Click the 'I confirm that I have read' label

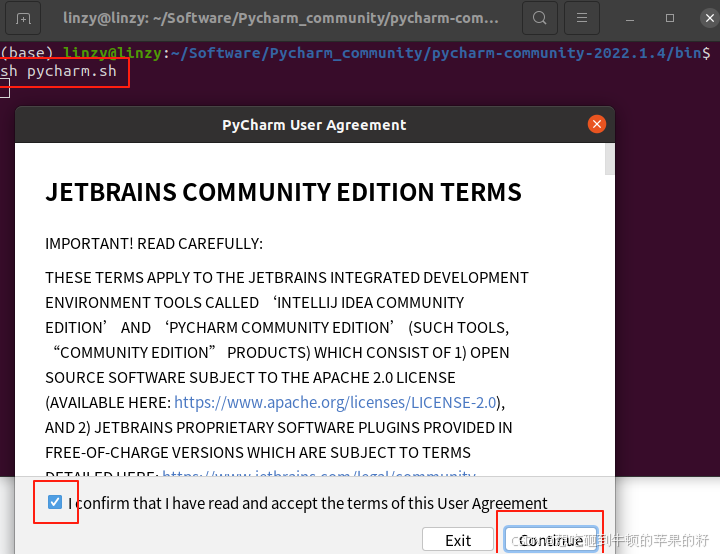(308, 503)
